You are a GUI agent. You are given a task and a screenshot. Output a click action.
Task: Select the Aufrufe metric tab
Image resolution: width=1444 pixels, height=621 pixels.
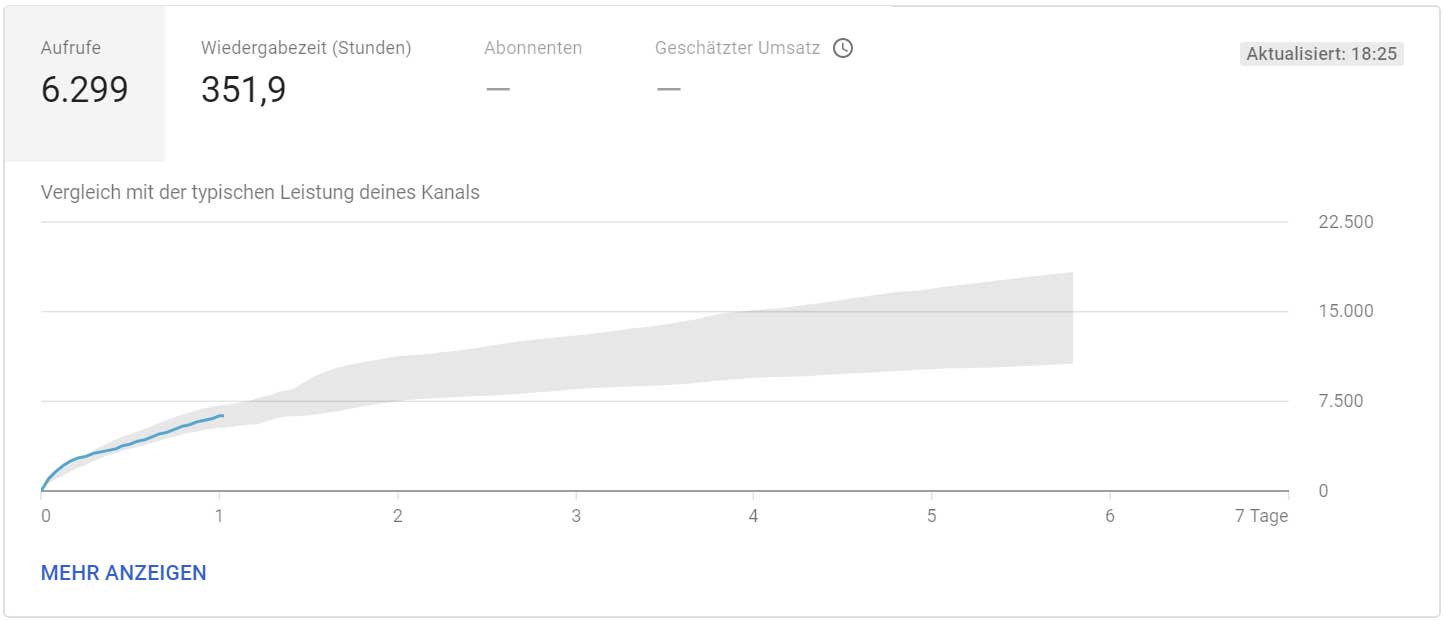click(x=84, y=84)
